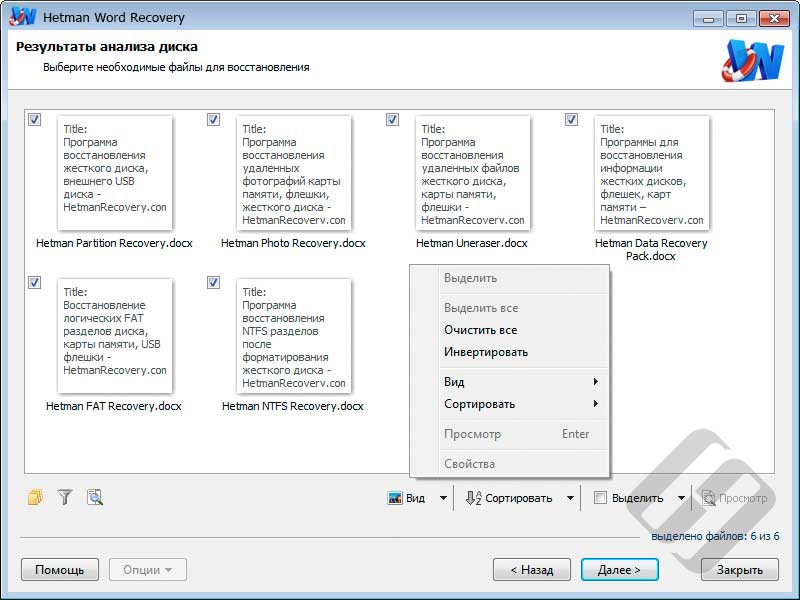Screen dimensions: 800x600
Task: Uncheck Hetman Uneraser.docx checkbox
Action: coord(392,119)
